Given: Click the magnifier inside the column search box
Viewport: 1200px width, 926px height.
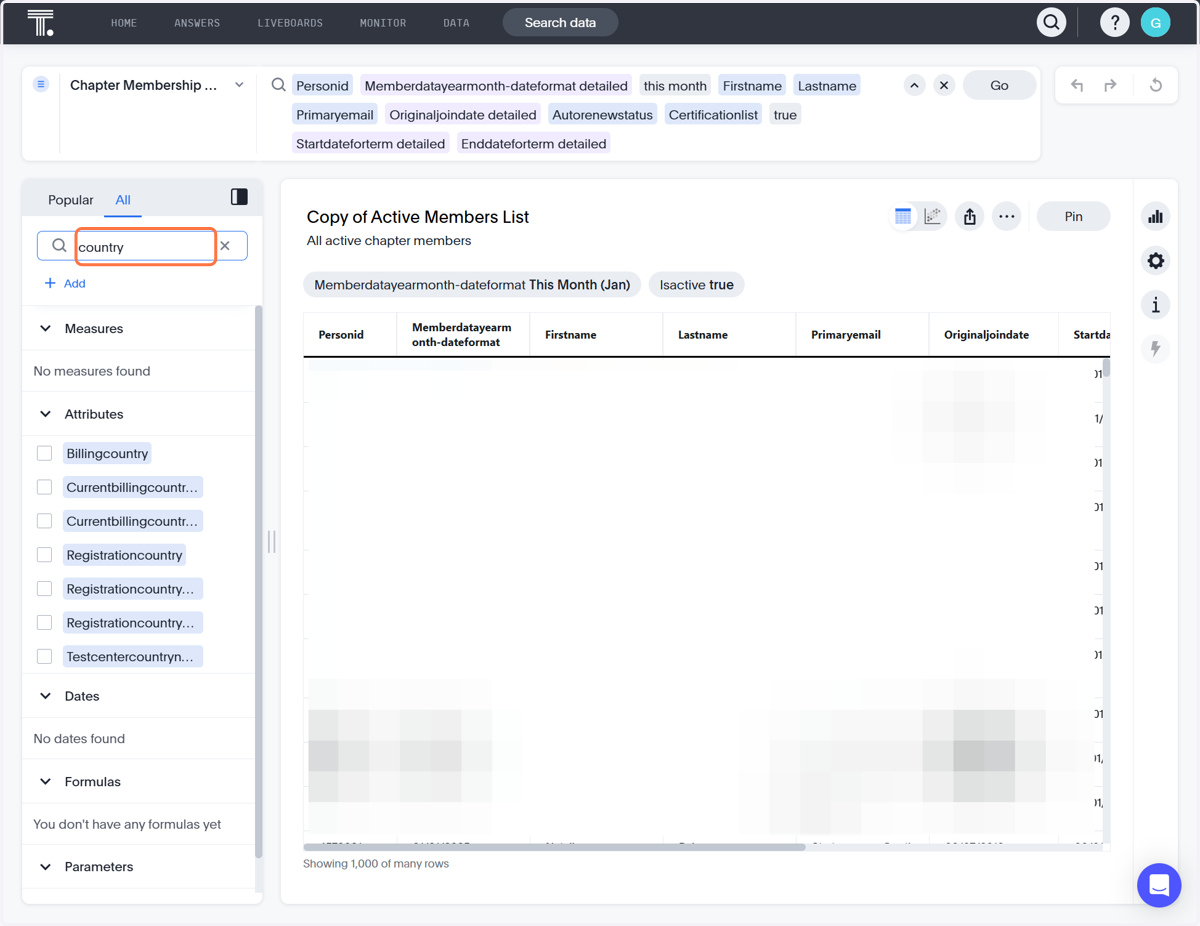Looking at the screenshot, I should pos(59,245).
